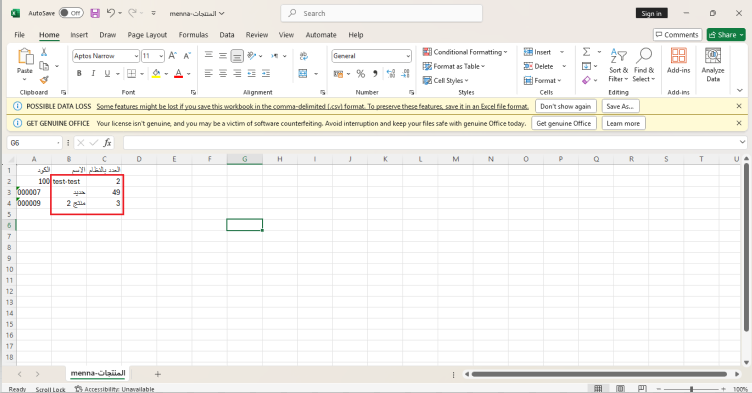Switch to the Data ribbon tab
Viewport: 752px width, 393px height.
pos(227,35)
